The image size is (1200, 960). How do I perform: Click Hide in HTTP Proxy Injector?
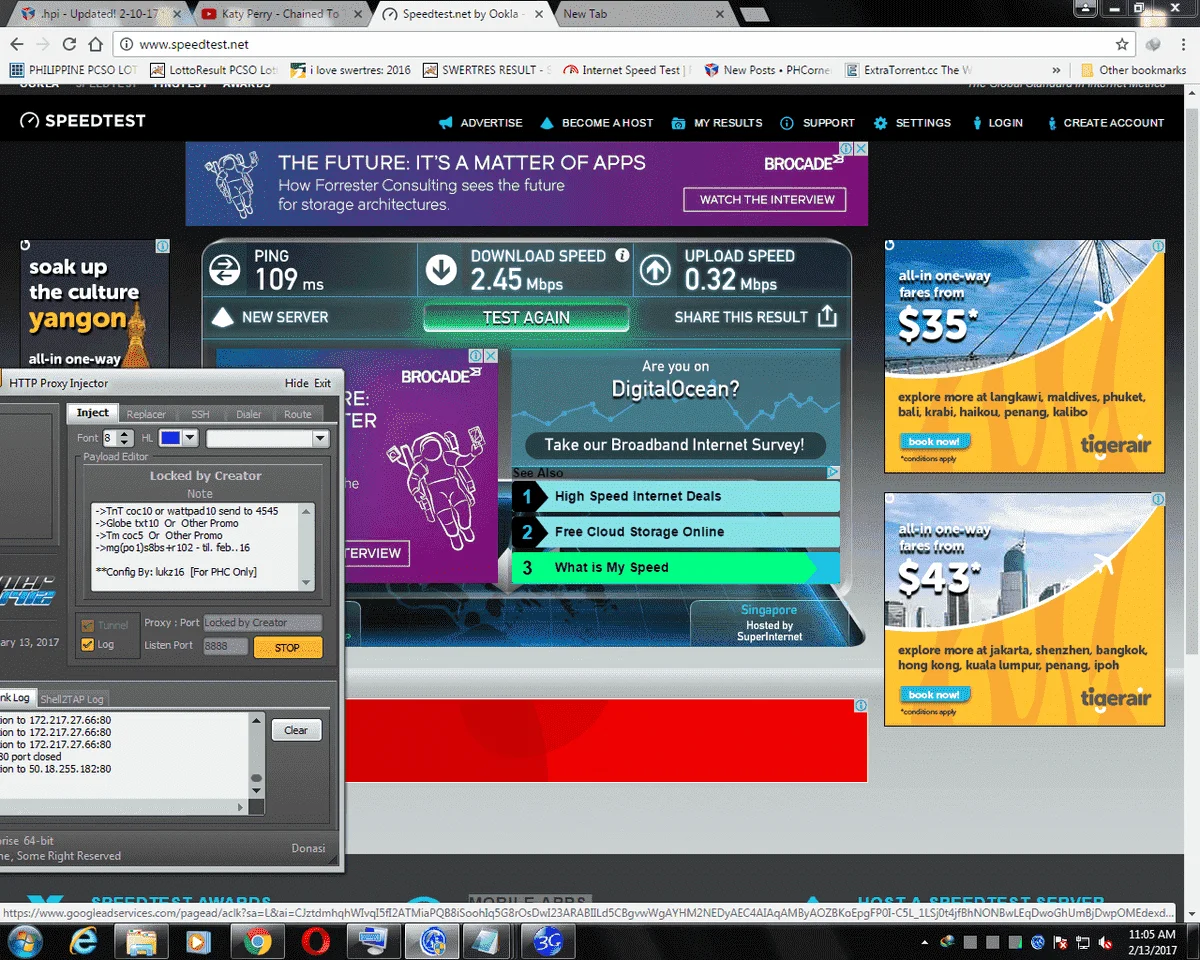tap(296, 383)
